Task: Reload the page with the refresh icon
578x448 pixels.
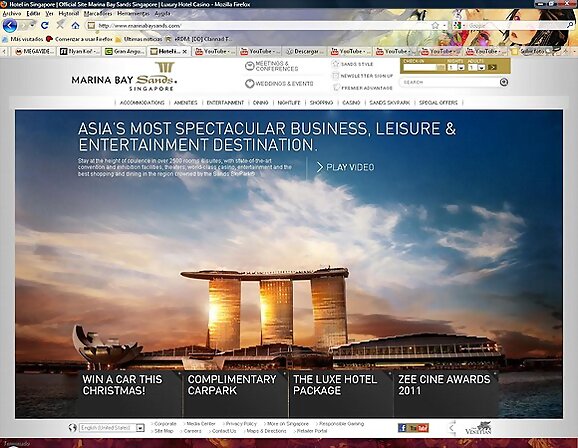Action: point(45,25)
